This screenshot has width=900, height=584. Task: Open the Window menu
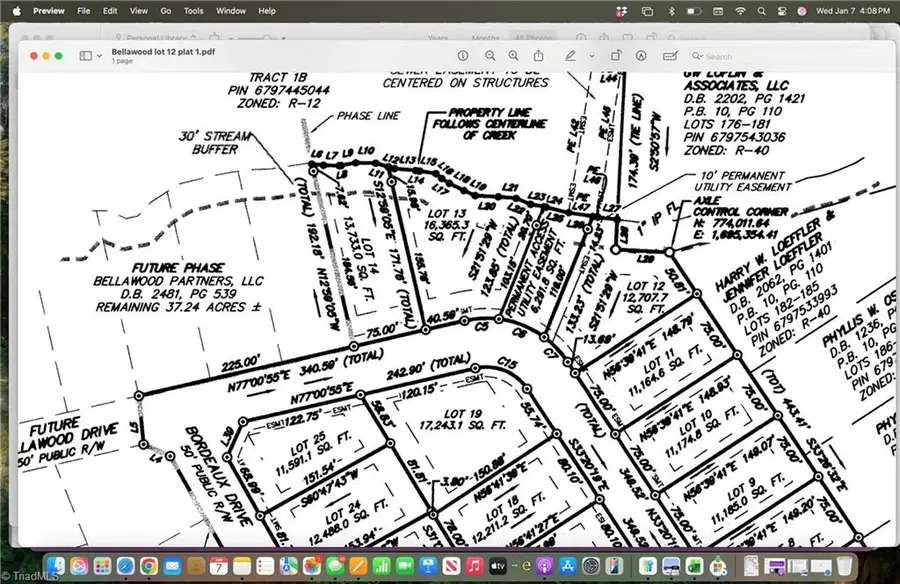coord(230,11)
